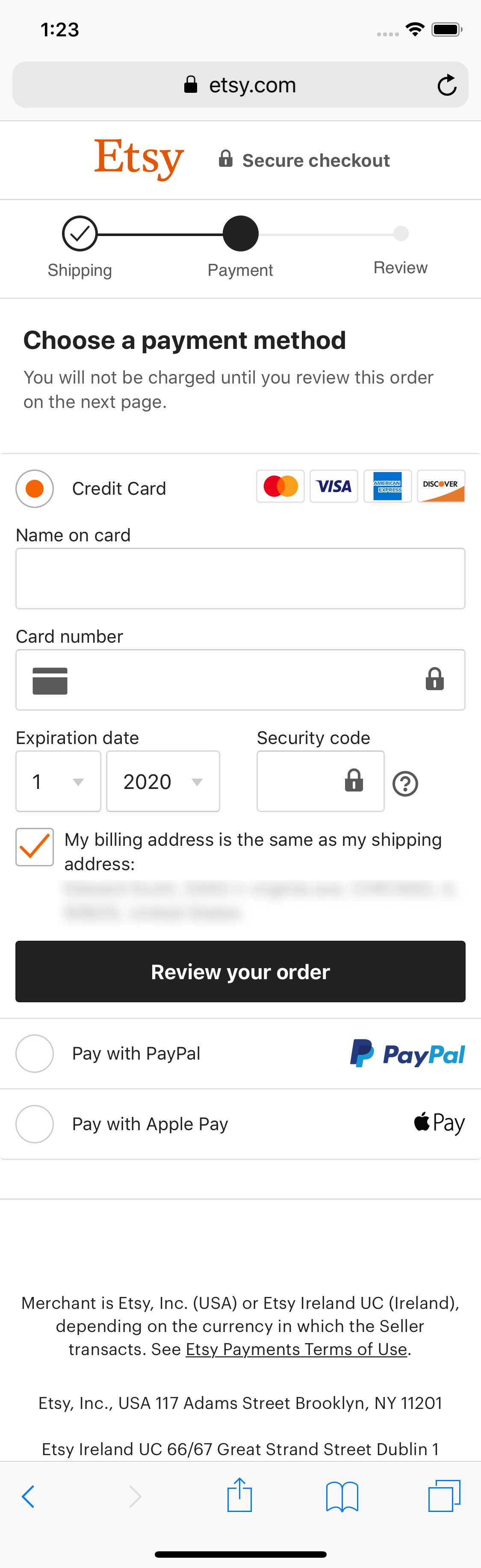Open the expiration year dropdown
481x1568 pixels.
click(162, 781)
